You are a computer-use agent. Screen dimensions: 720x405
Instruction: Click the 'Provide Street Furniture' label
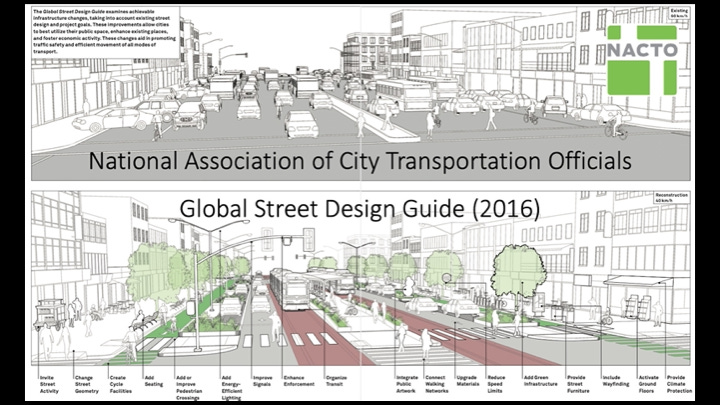(578, 384)
